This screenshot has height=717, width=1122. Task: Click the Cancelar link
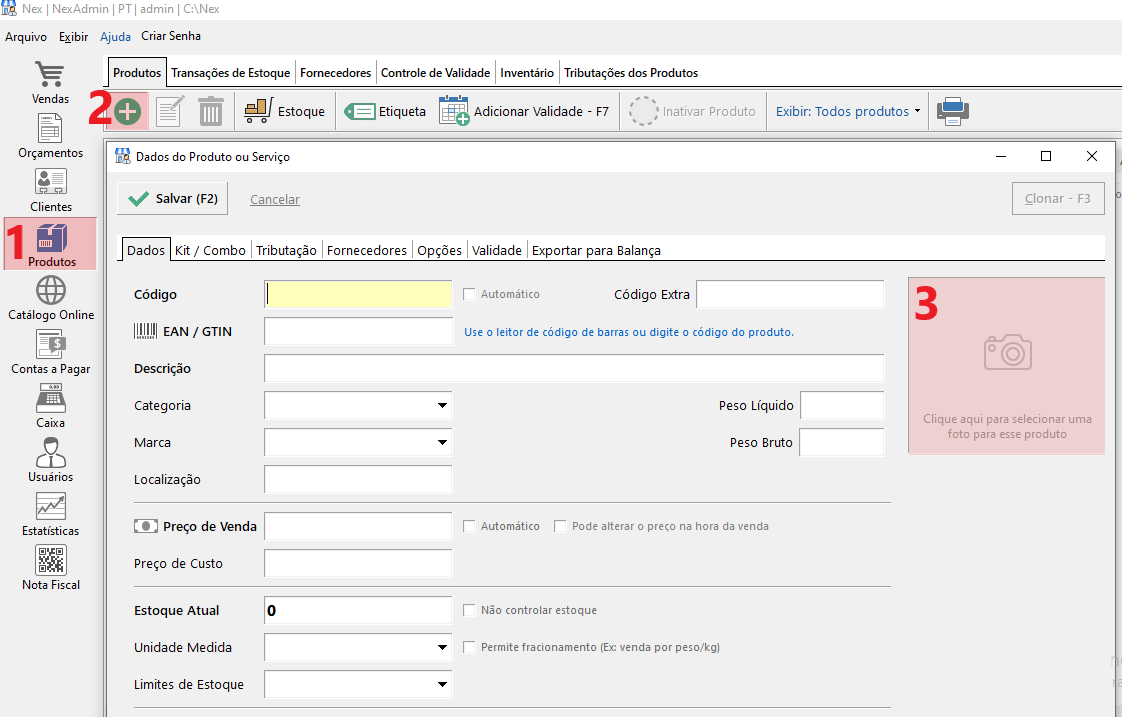tap(275, 200)
